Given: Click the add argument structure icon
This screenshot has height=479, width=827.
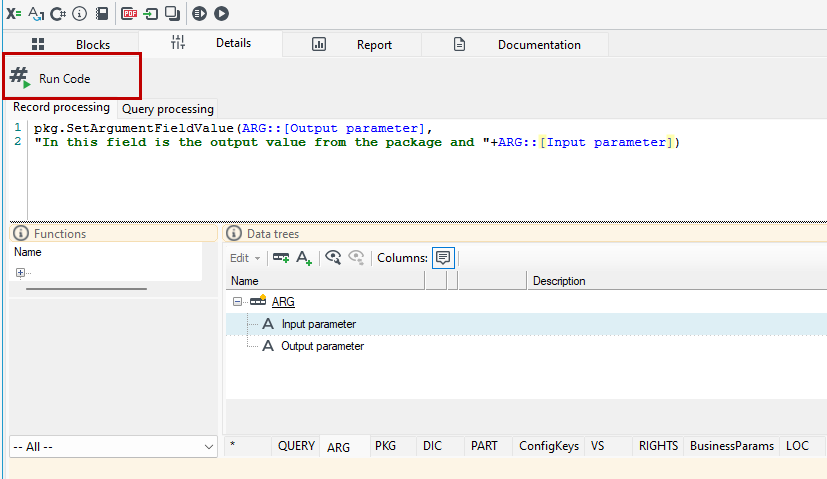Looking at the screenshot, I should coord(281,258).
